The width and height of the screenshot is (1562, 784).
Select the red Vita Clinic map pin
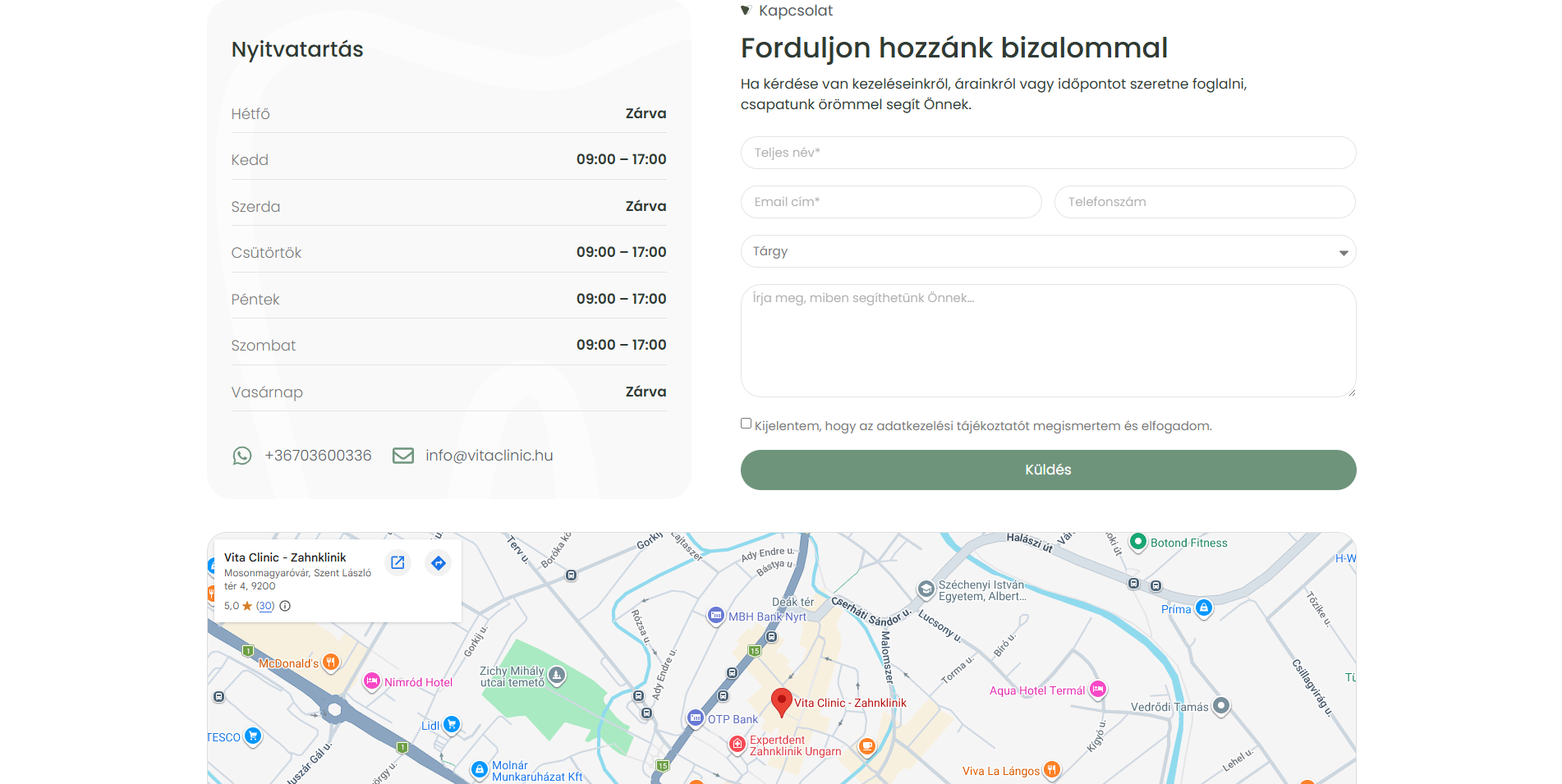click(x=781, y=702)
